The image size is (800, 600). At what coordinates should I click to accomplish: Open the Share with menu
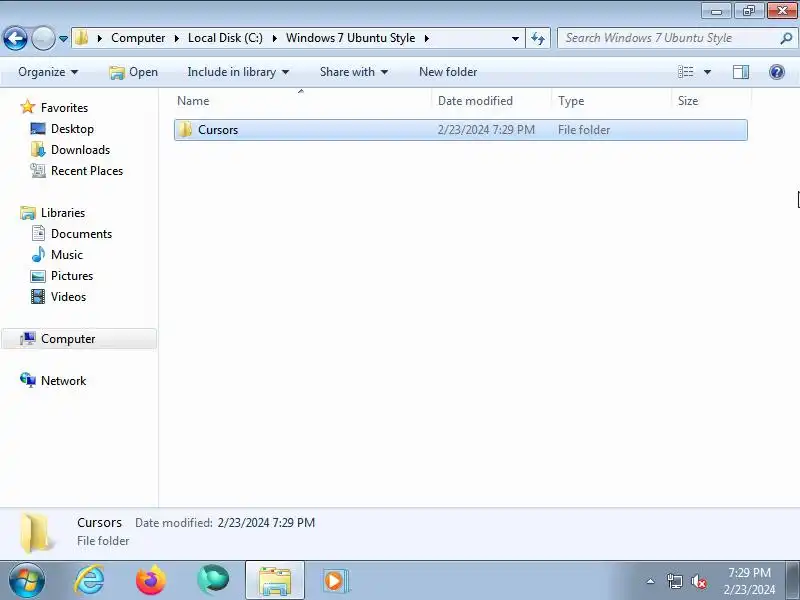(354, 72)
